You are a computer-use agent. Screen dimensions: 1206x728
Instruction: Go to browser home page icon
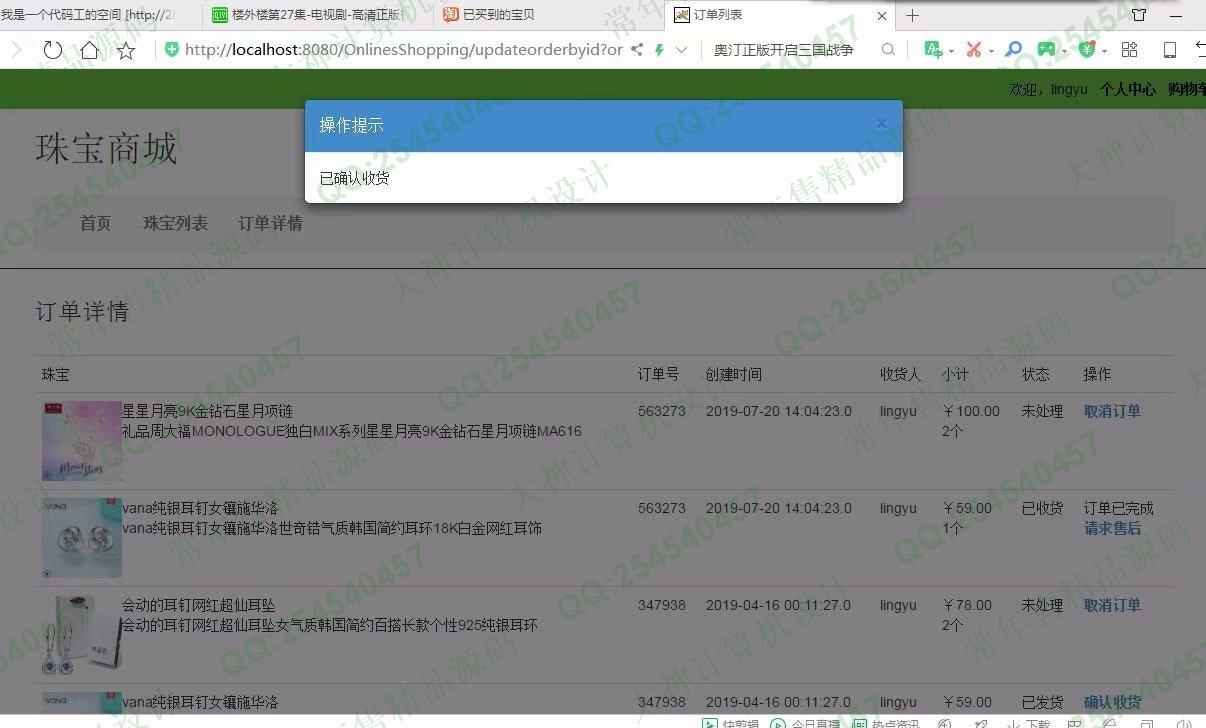tap(90, 50)
